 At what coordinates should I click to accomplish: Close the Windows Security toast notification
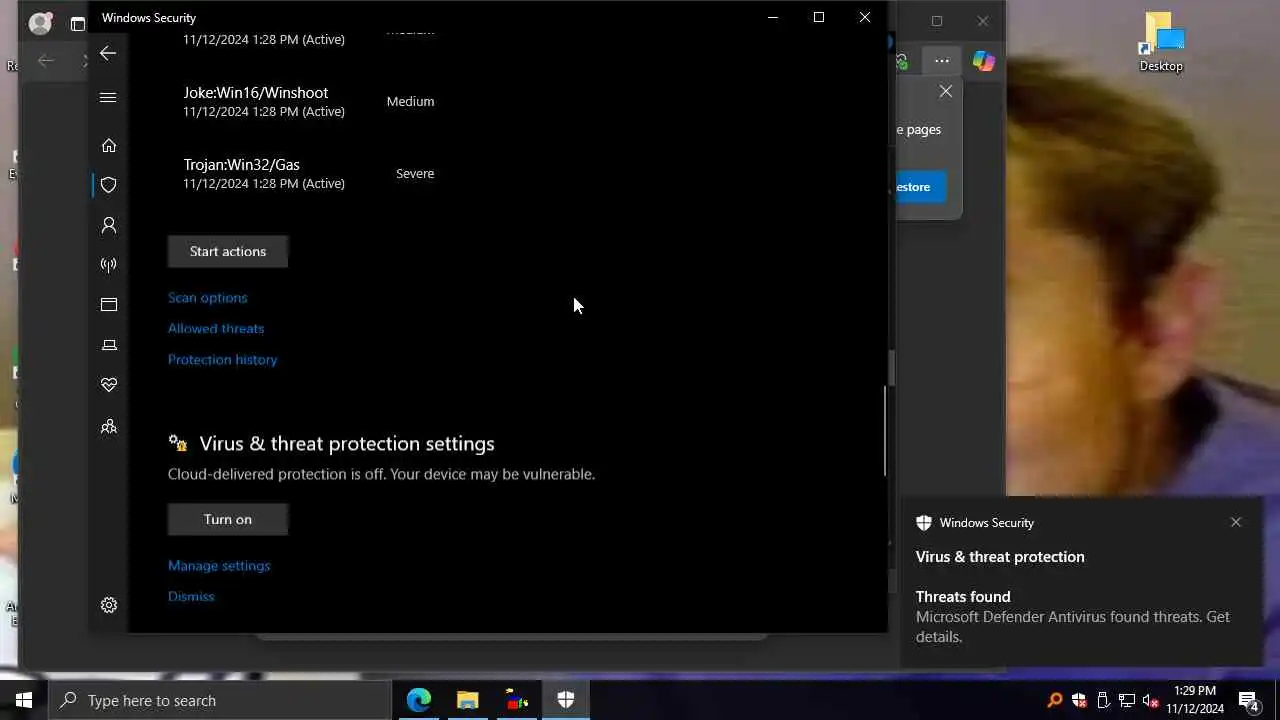tap(1236, 522)
